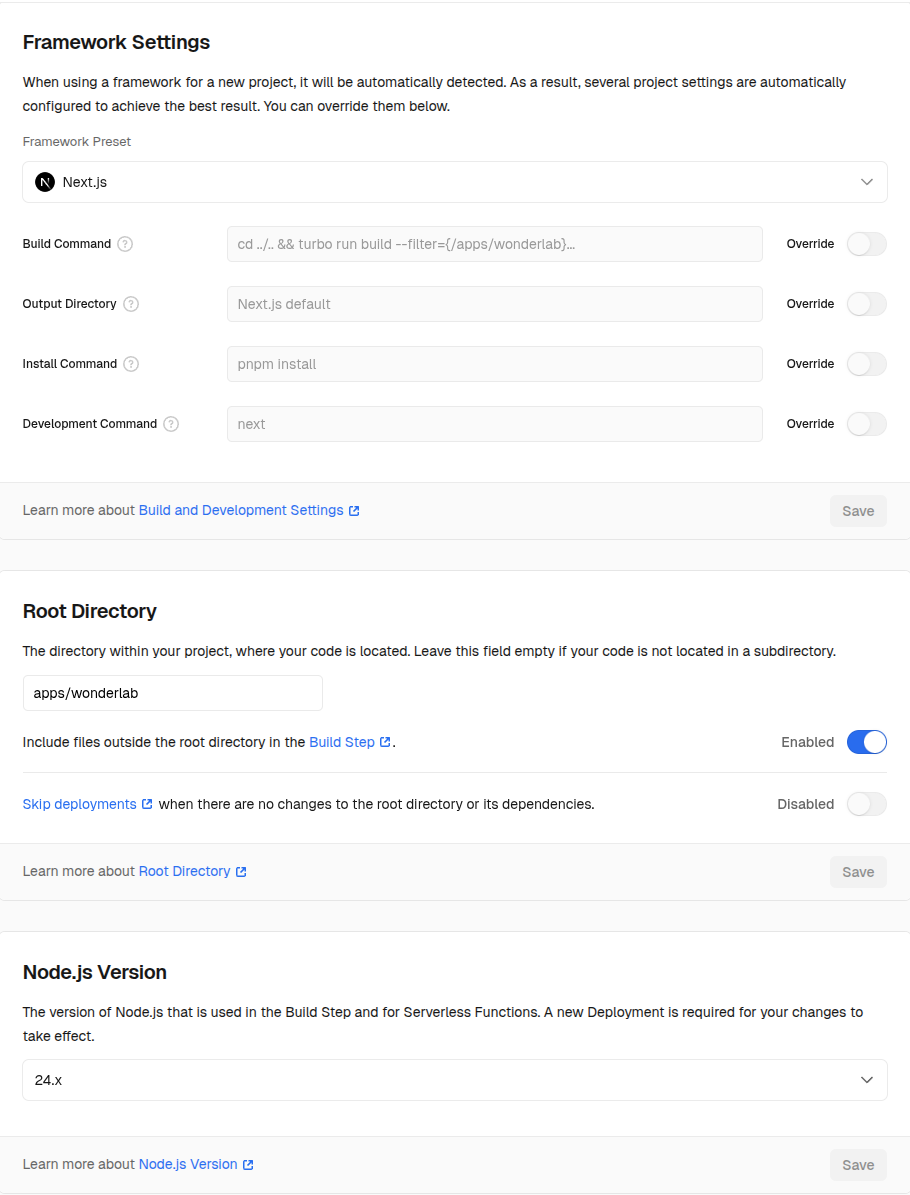Open the Root Directory documentation link
The width and height of the screenshot is (910, 1195).
pos(185,872)
